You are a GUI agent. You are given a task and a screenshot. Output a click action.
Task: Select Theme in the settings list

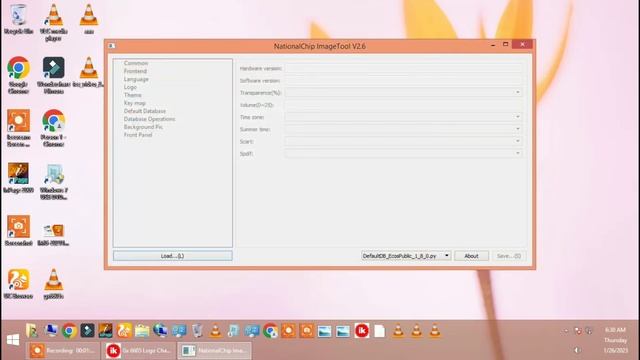[133, 95]
